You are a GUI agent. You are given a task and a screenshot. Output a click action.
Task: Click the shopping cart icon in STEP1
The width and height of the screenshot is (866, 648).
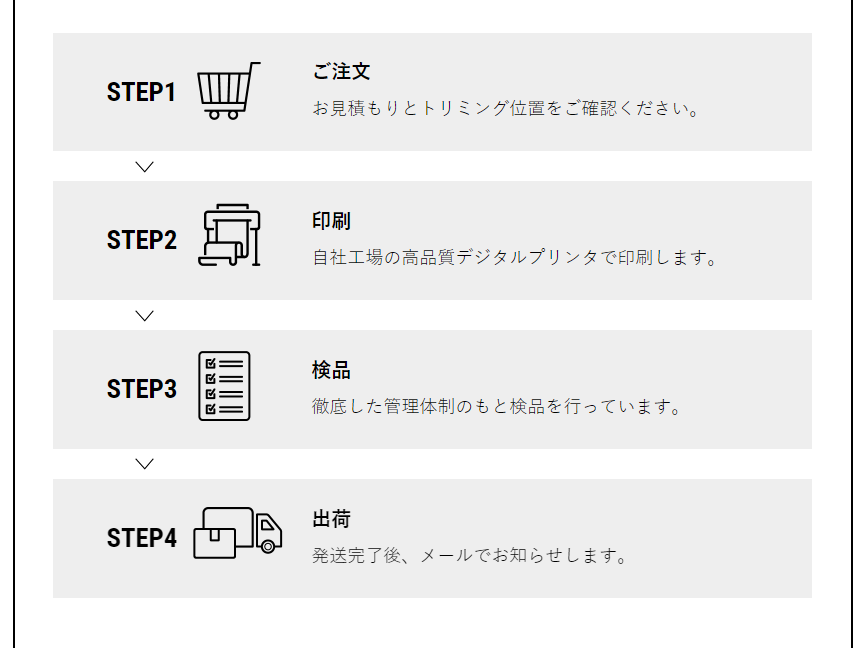point(228,91)
